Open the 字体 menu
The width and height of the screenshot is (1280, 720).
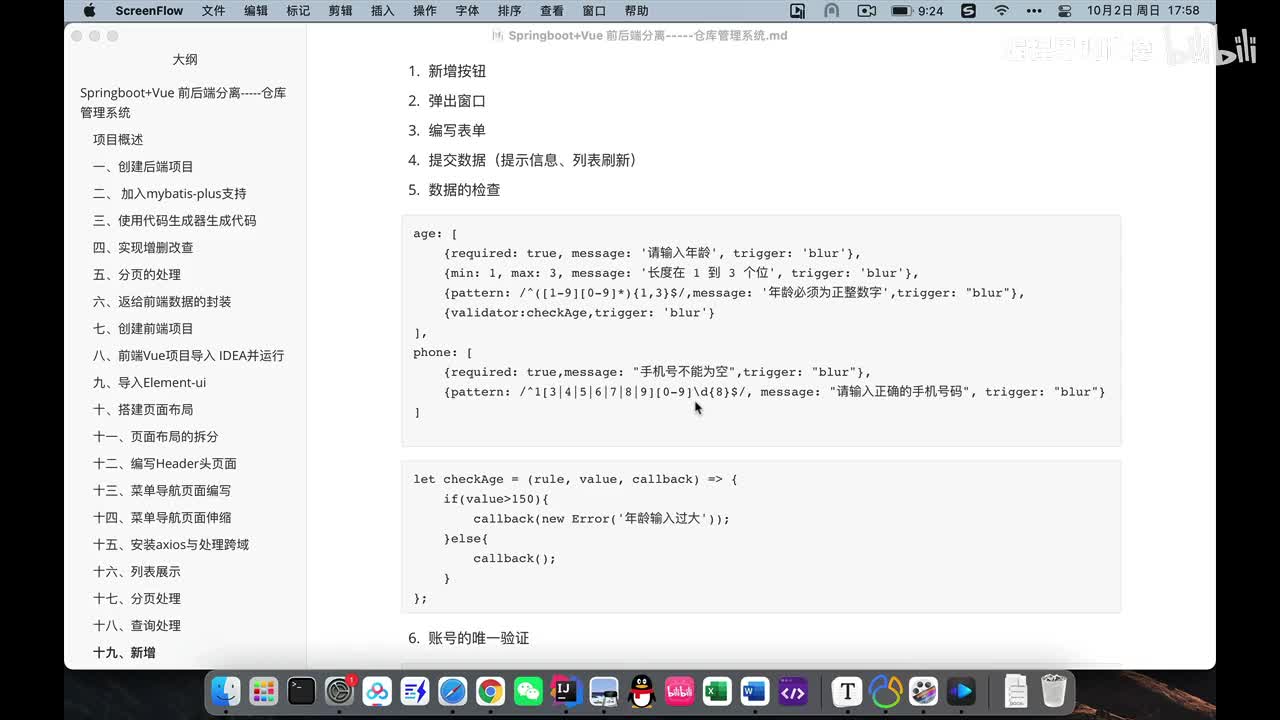467,11
